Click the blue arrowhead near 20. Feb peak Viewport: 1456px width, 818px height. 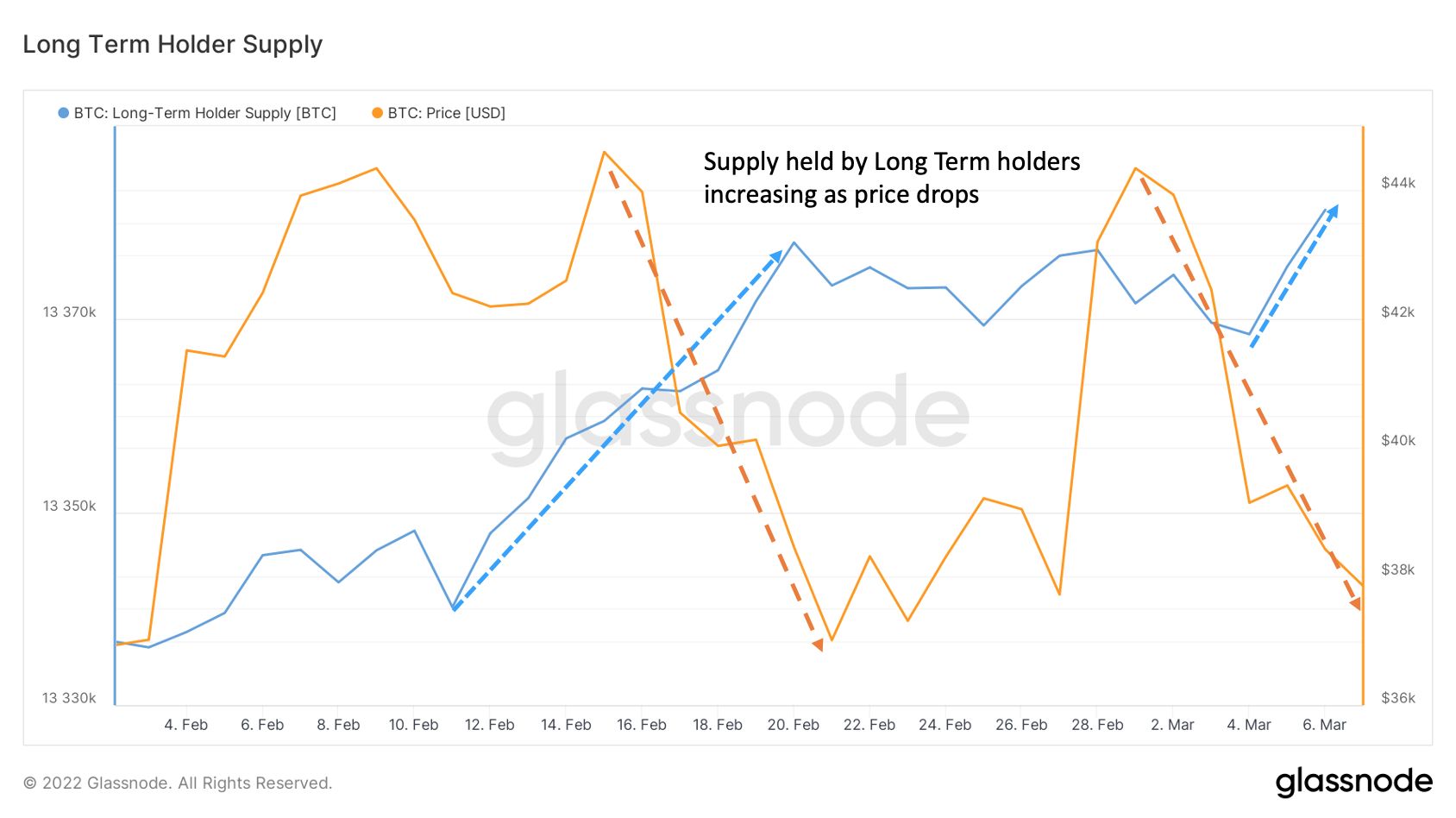[x=776, y=256]
